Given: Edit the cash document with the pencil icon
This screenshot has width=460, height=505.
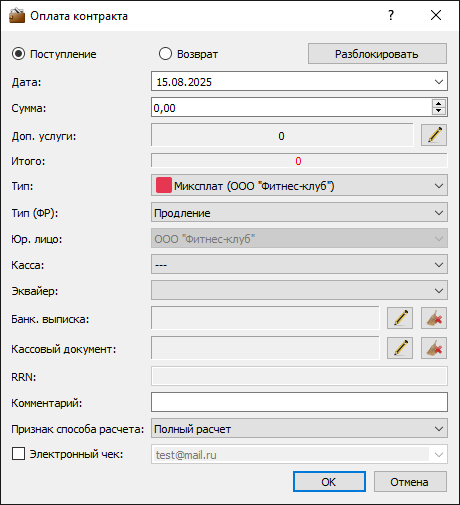Looking at the screenshot, I should (x=400, y=348).
